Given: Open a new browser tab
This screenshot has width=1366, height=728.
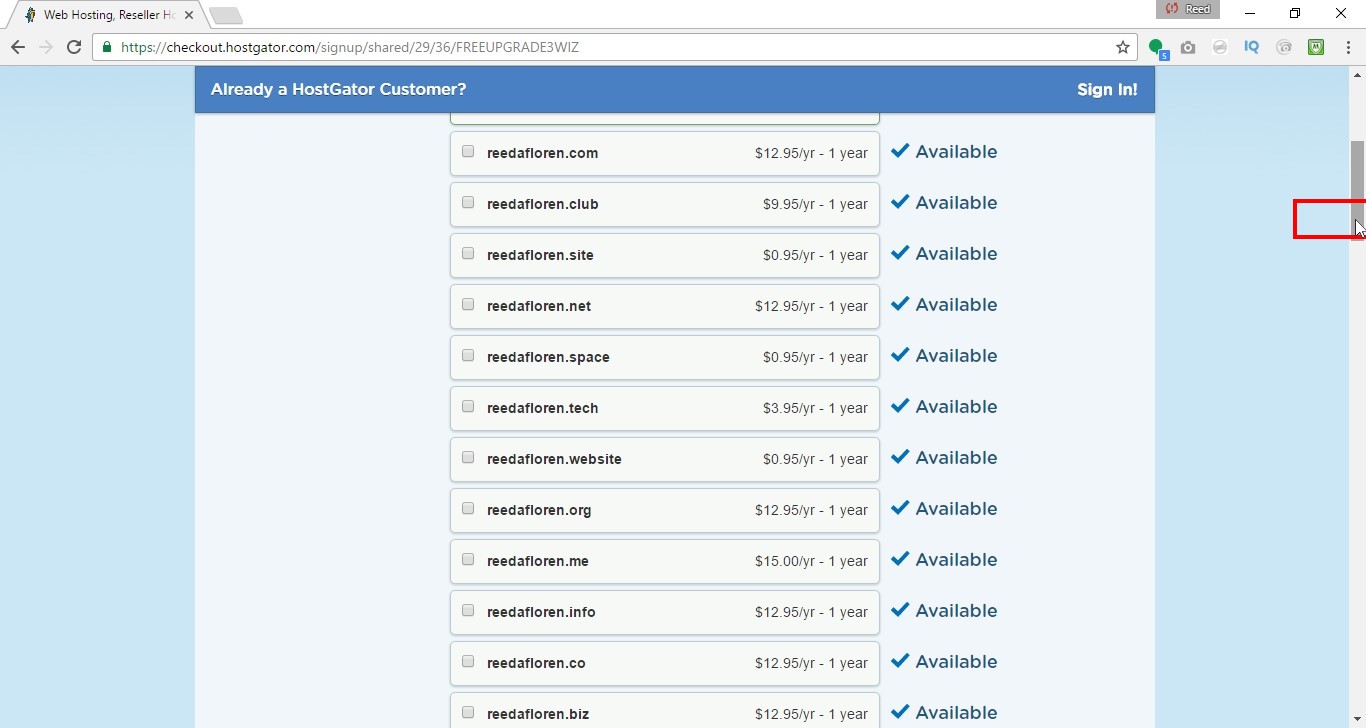Looking at the screenshot, I should click(x=227, y=16).
